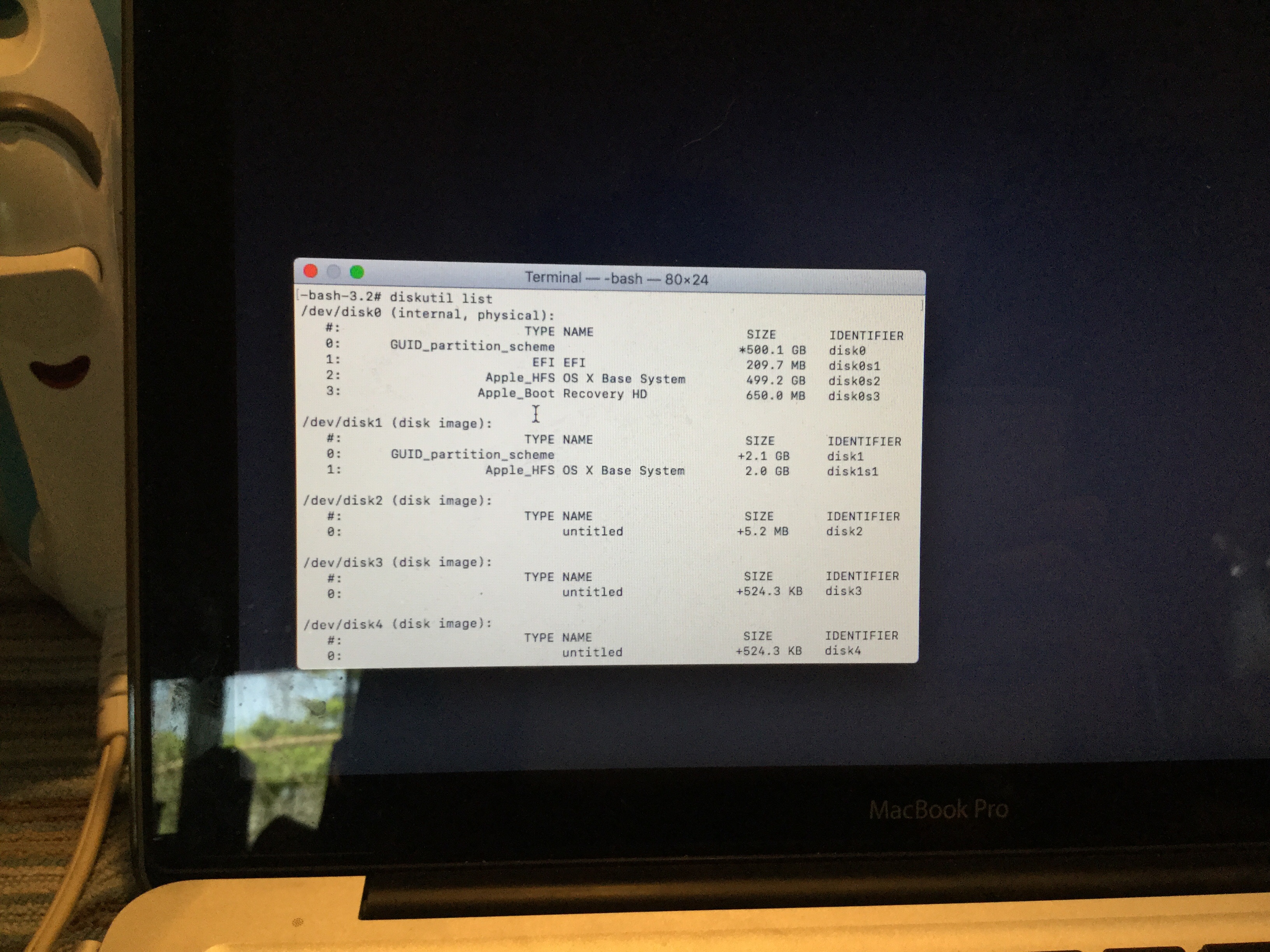Click '+2.1 GB' size value
This screenshot has width=1270, height=952.
764,456
